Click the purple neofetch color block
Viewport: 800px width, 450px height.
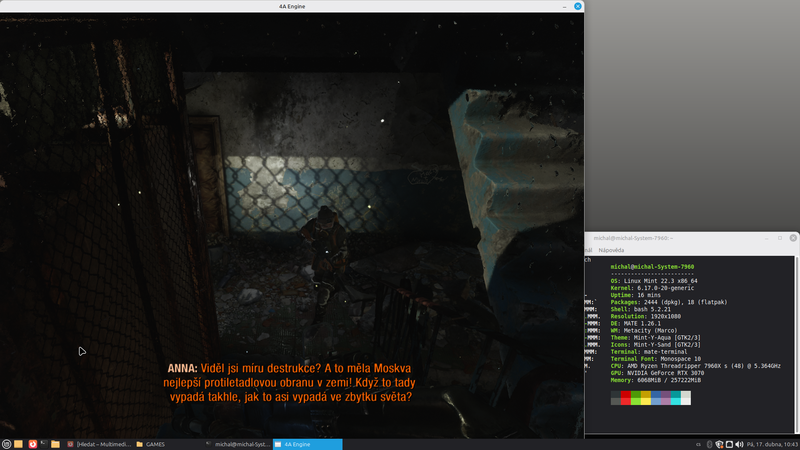click(x=666, y=398)
